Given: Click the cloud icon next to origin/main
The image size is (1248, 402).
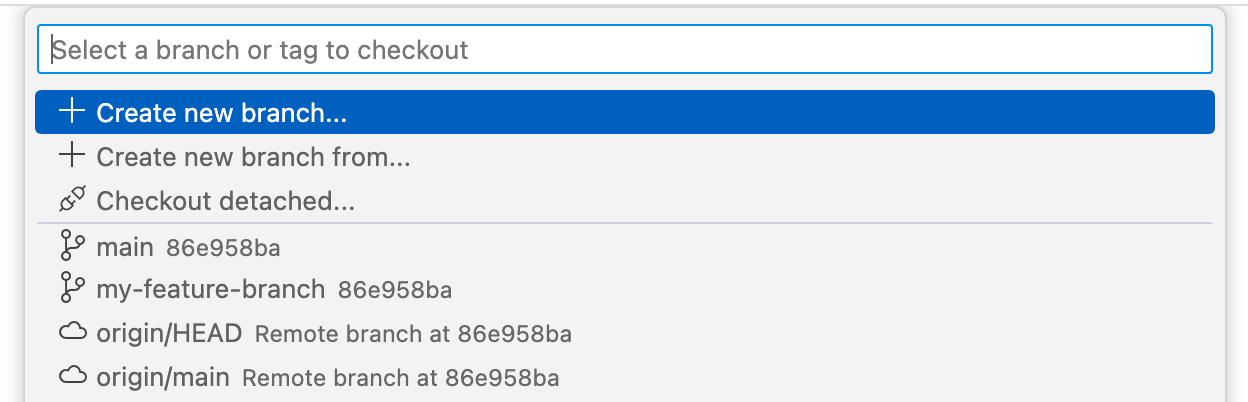Looking at the screenshot, I should click(71, 377).
